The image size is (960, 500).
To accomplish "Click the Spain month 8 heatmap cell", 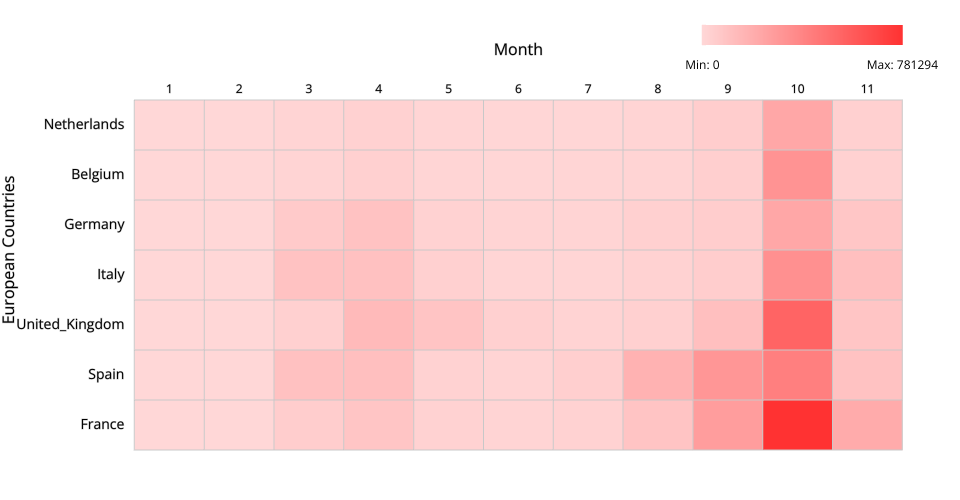I will [x=658, y=375].
